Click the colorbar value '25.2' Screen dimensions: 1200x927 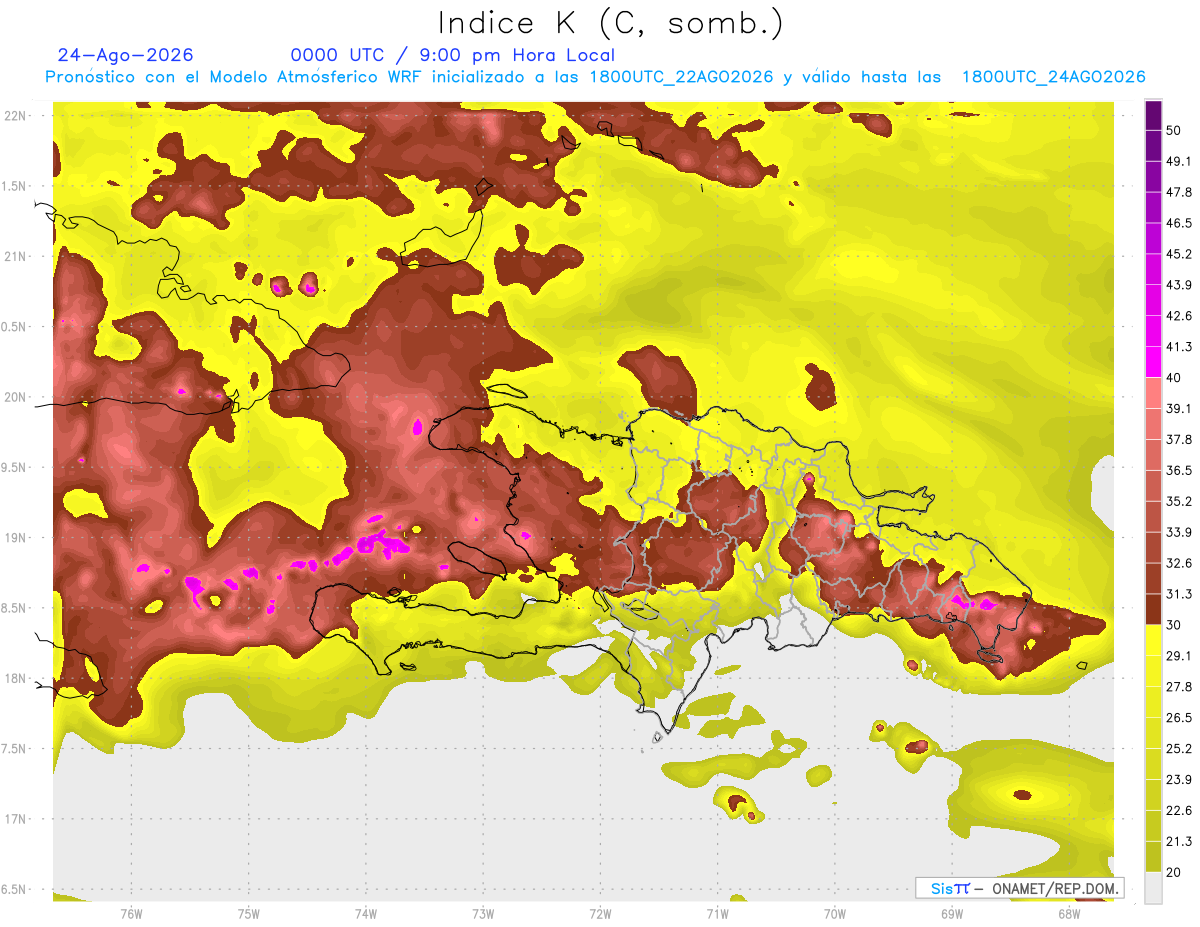click(1181, 749)
